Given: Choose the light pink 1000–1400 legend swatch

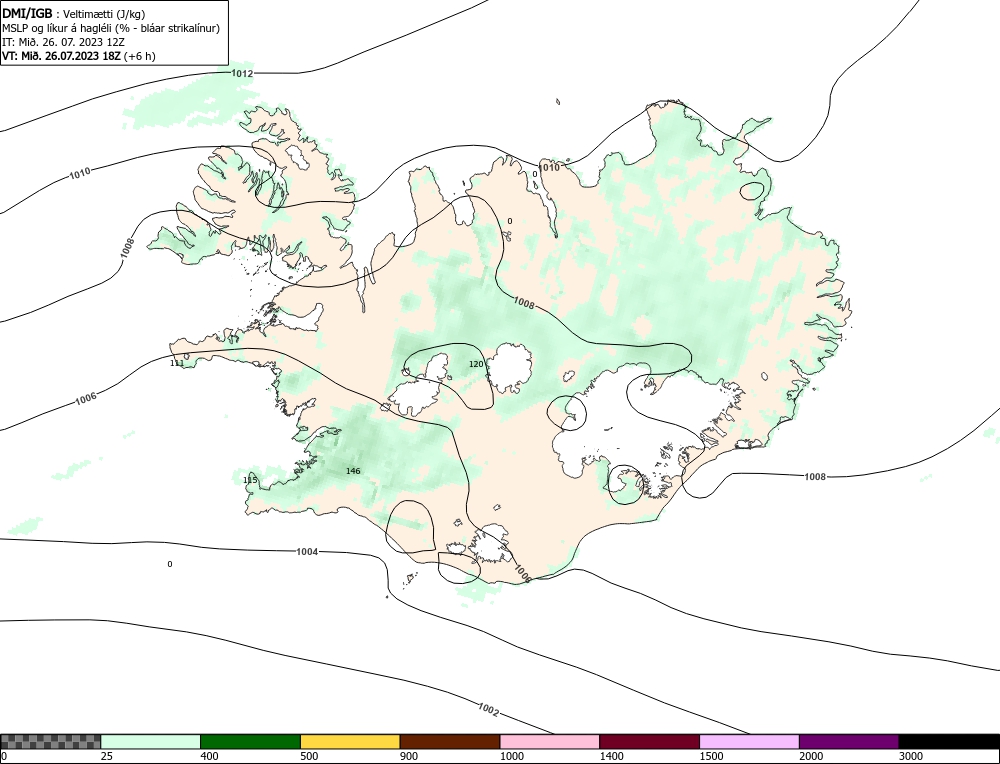Looking at the screenshot, I should (550, 741).
